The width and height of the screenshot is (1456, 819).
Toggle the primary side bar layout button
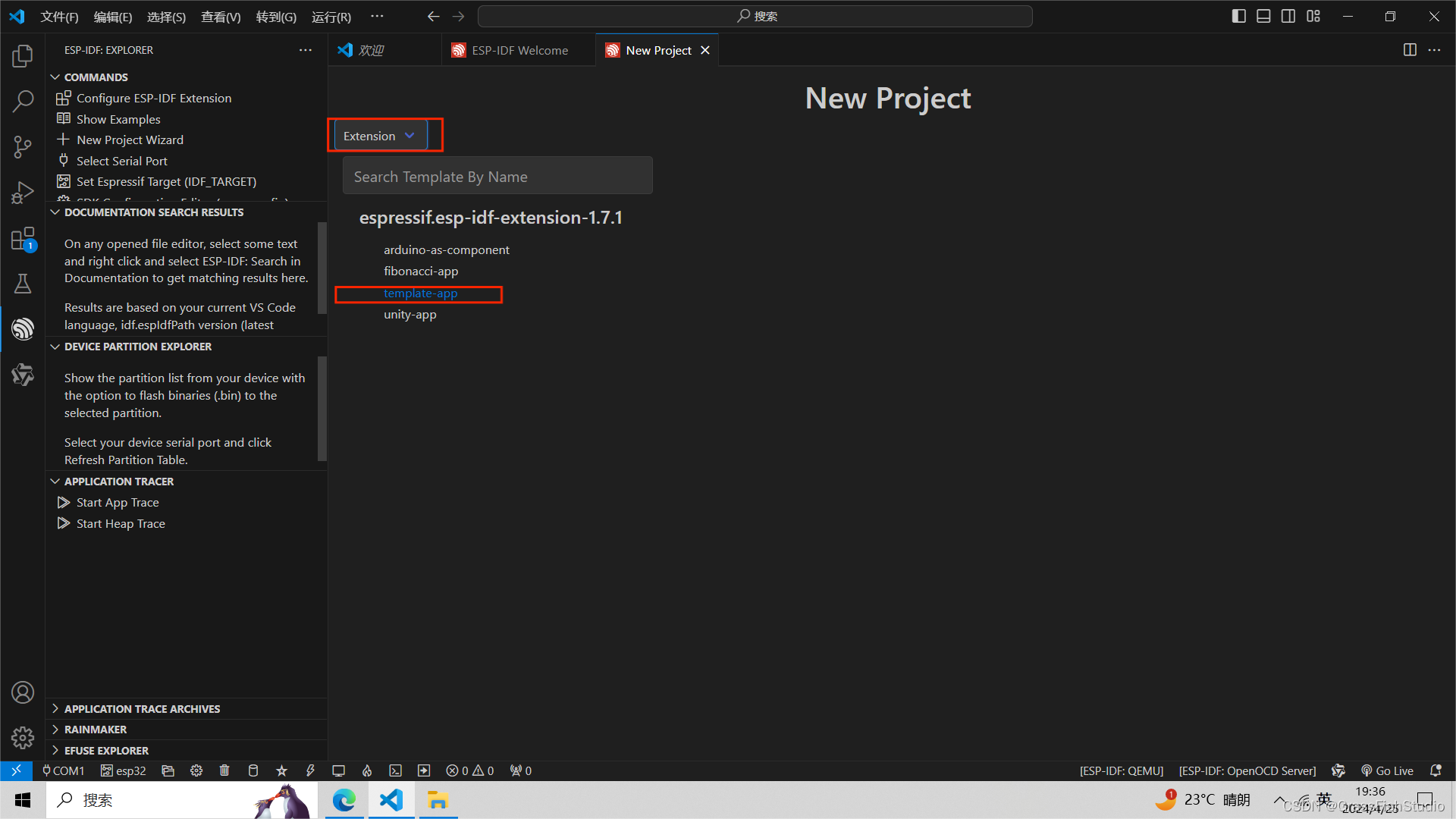coord(1238,16)
